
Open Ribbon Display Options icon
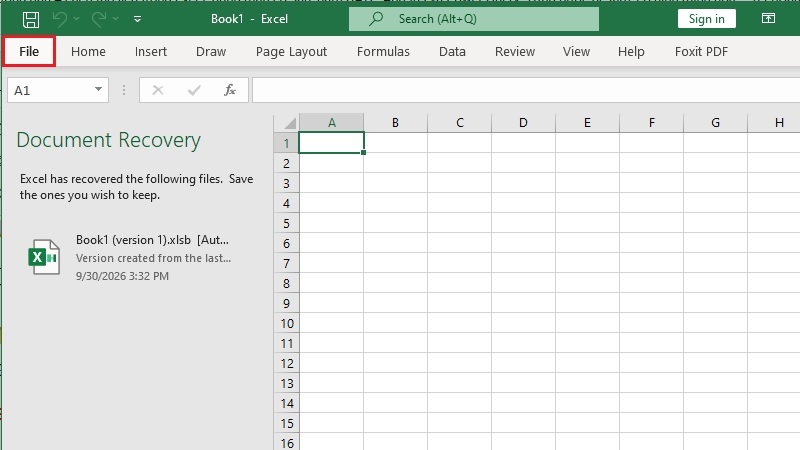[x=768, y=18]
